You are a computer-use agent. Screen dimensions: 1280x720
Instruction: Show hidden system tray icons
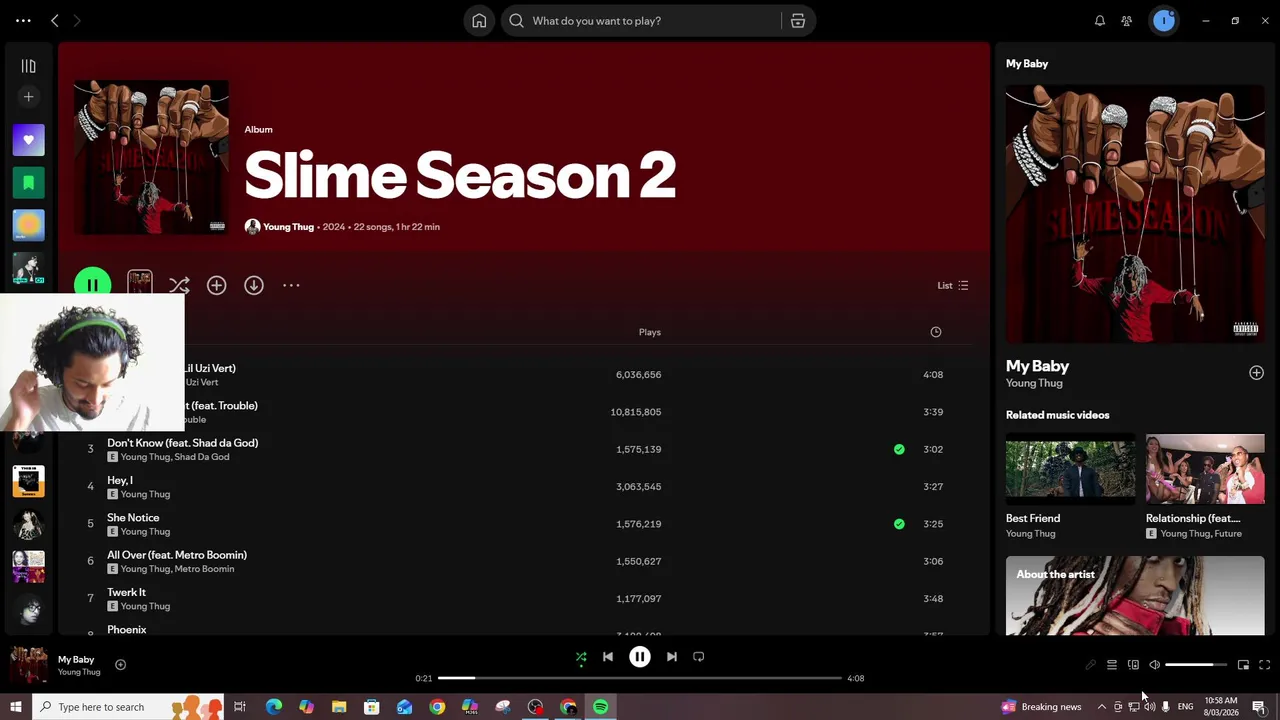1101,707
